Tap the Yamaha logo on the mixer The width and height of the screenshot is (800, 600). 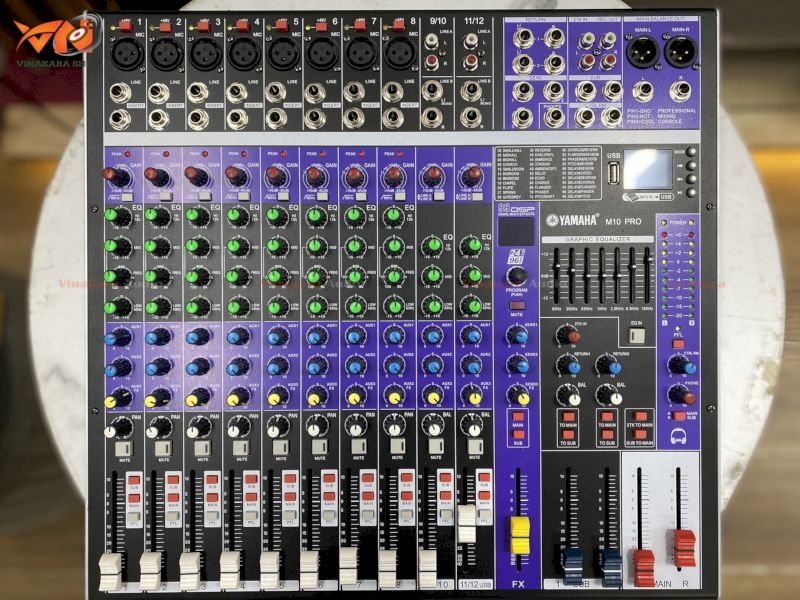pyautogui.click(x=572, y=220)
